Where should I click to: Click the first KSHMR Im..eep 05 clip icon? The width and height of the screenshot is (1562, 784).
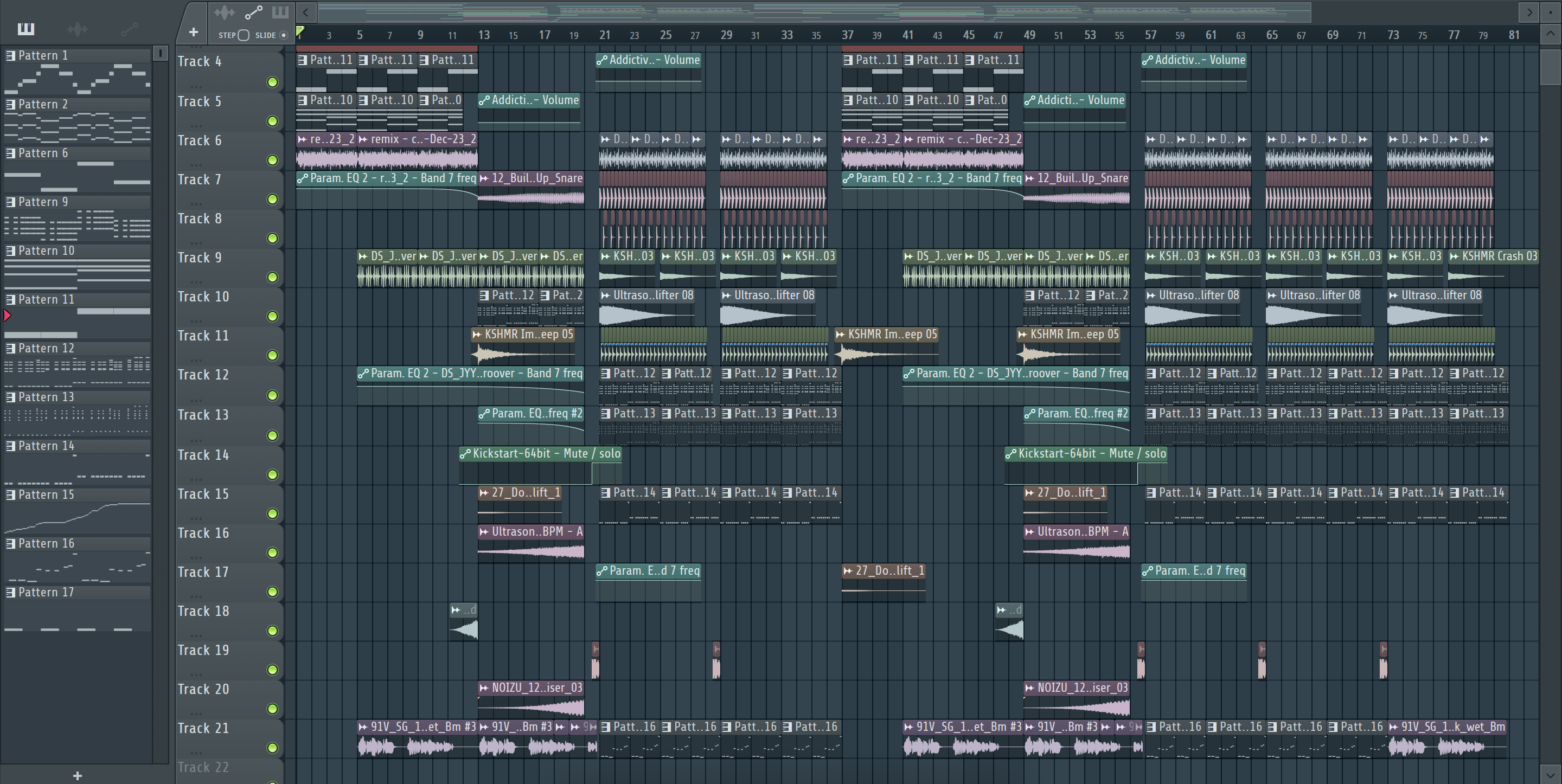point(477,334)
